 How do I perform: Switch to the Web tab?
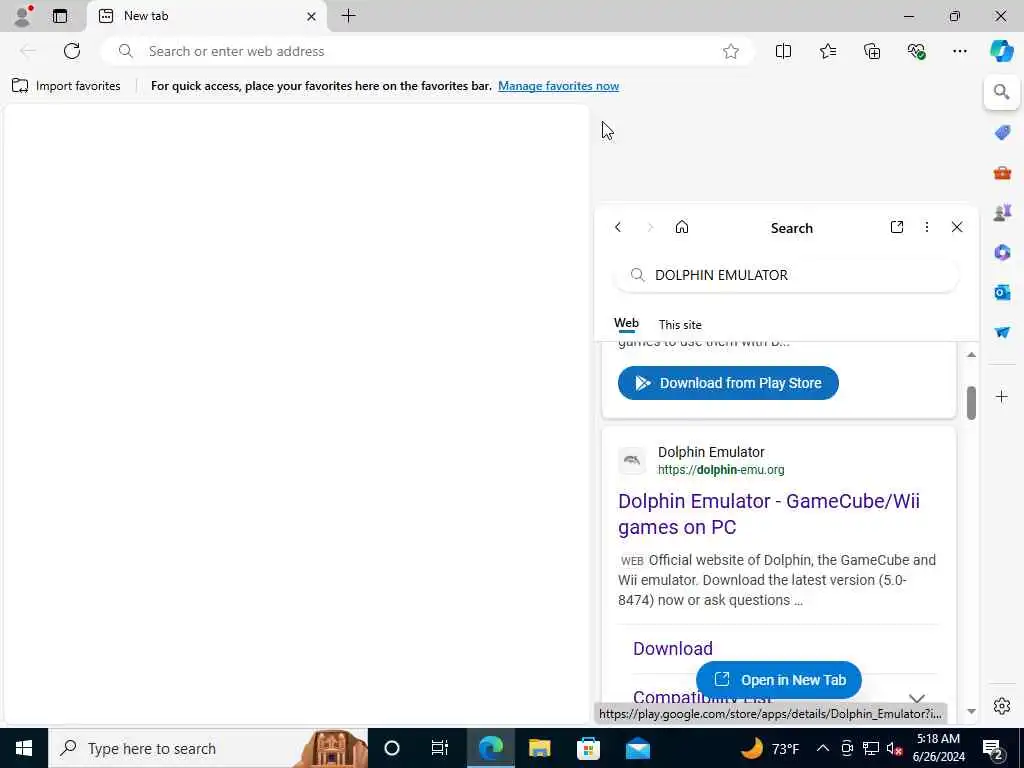pos(626,323)
